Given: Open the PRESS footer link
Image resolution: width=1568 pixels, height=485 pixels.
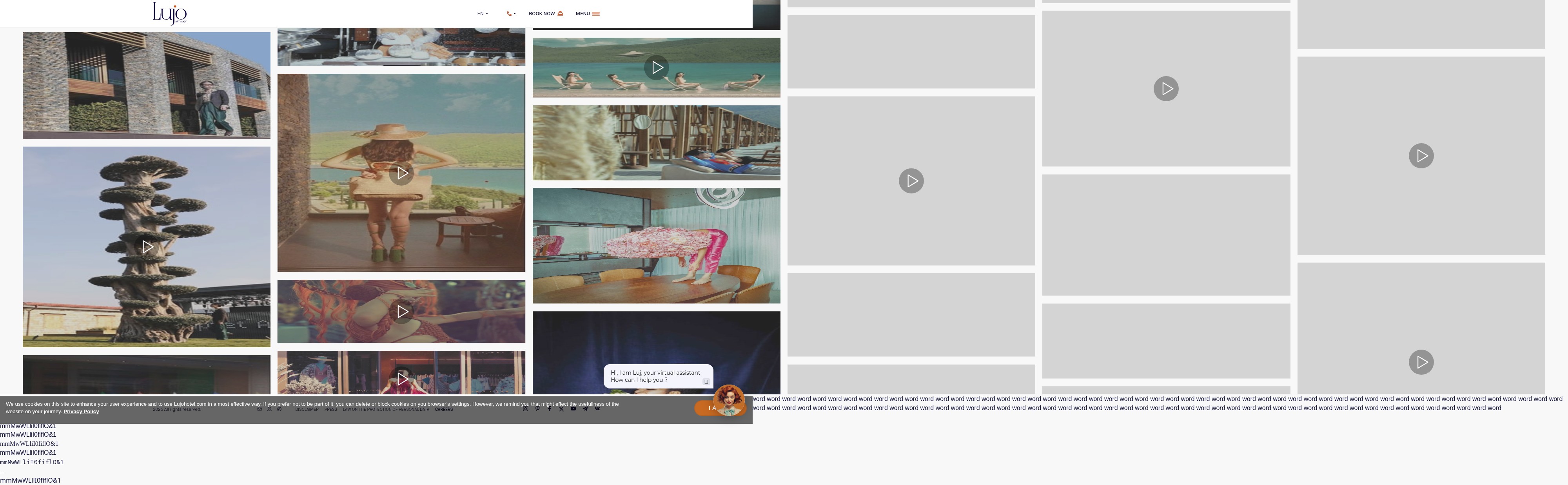Looking at the screenshot, I should (330, 409).
